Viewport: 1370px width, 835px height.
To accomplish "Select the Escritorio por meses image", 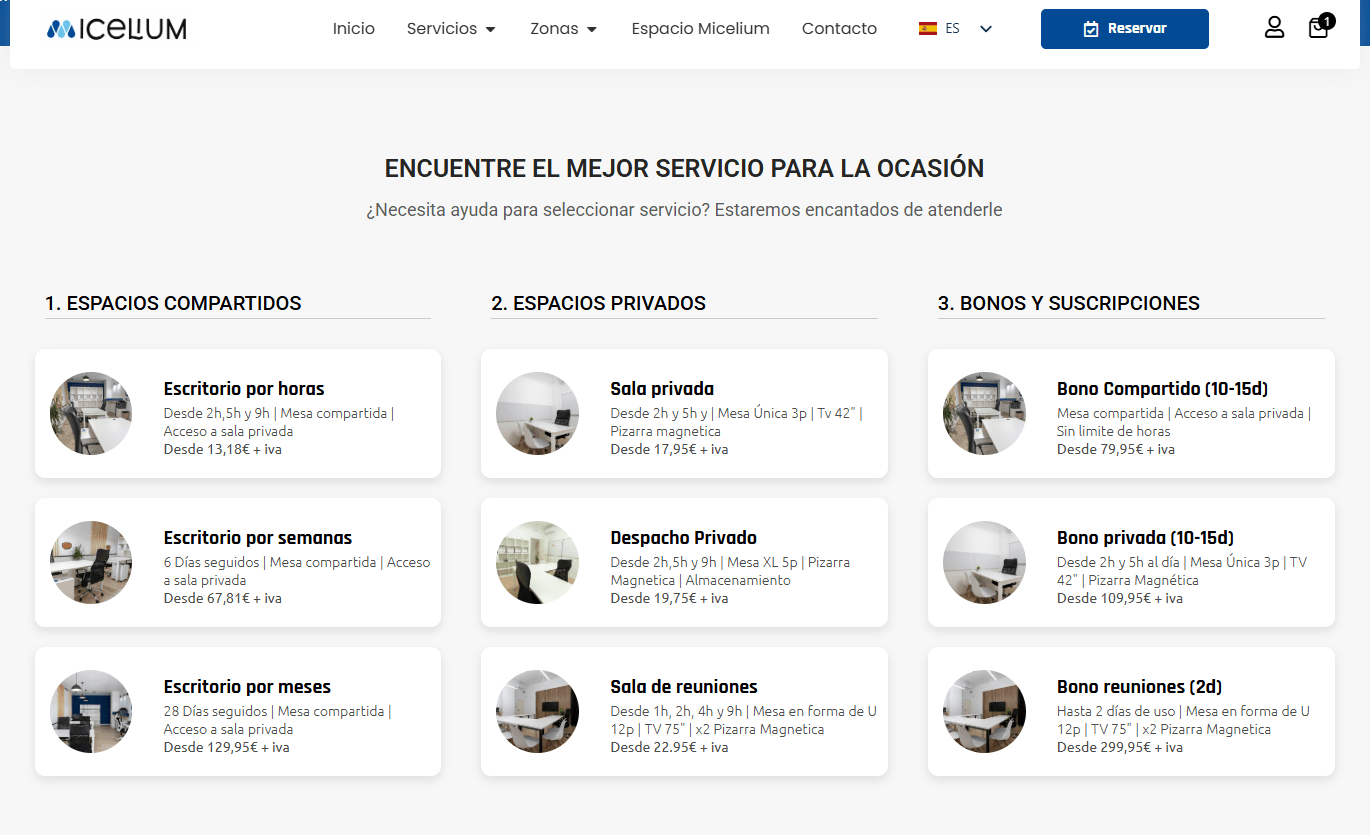I will (91, 711).
